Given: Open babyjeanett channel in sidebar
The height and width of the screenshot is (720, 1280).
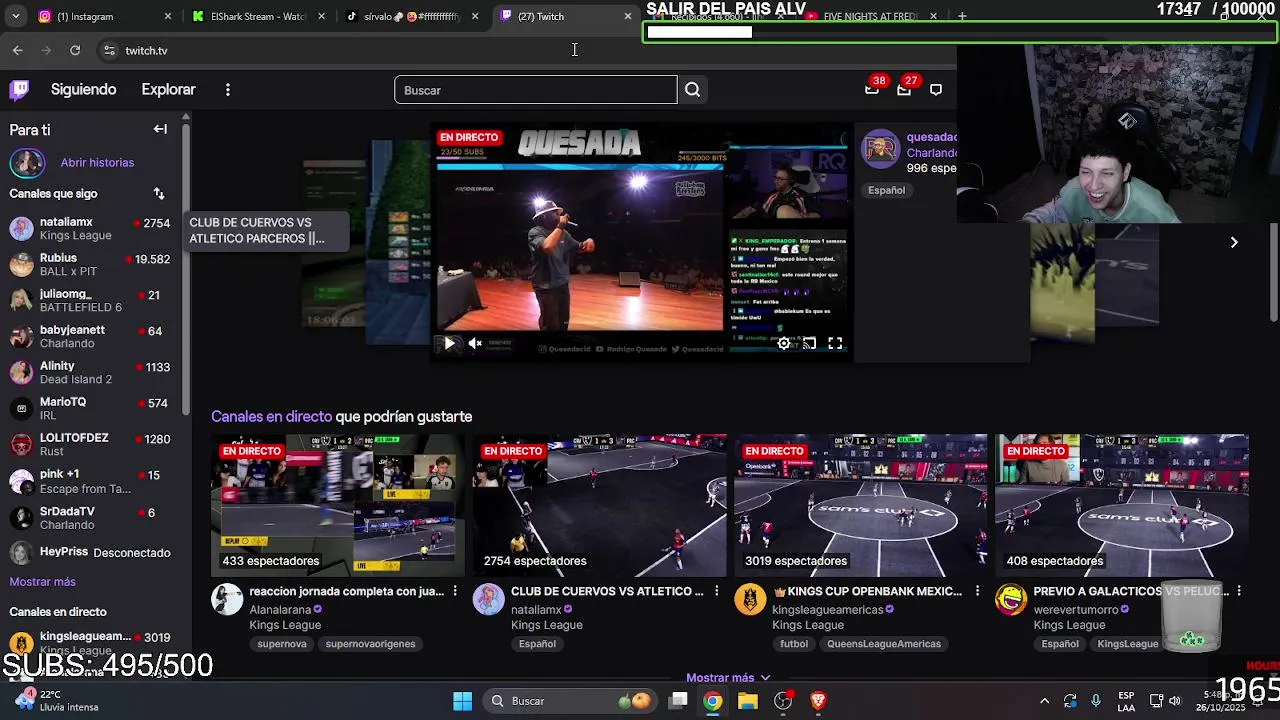Looking at the screenshot, I should click(x=90, y=336).
